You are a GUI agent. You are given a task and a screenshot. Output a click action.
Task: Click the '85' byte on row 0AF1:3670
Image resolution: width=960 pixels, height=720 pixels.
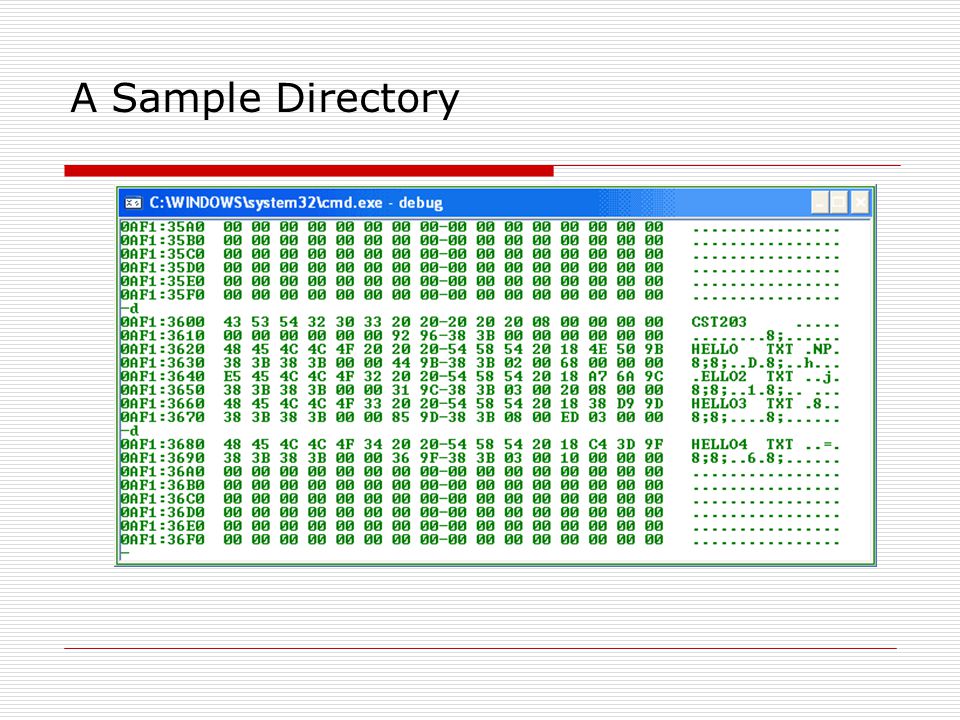coord(401,417)
